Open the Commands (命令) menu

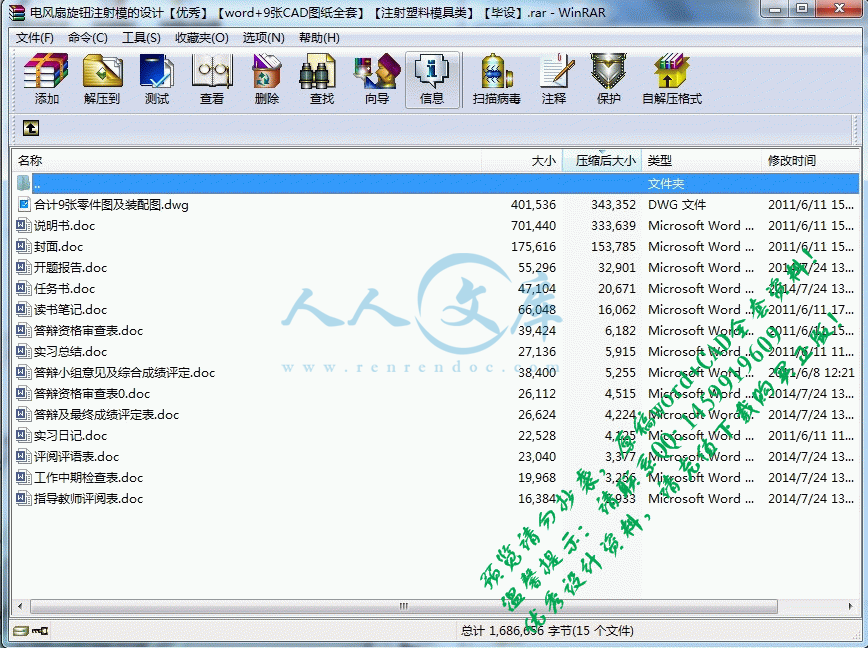(x=87, y=38)
